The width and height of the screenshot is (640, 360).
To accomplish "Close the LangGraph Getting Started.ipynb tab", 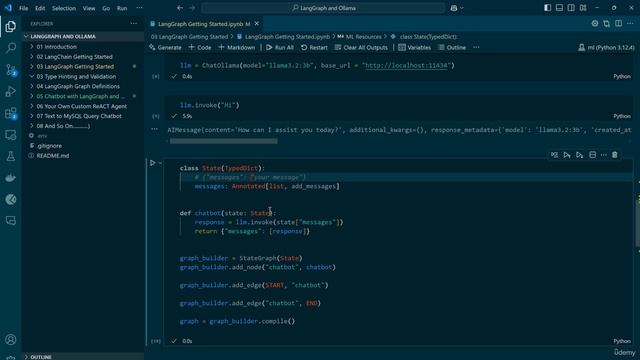I will tap(257, 24).
